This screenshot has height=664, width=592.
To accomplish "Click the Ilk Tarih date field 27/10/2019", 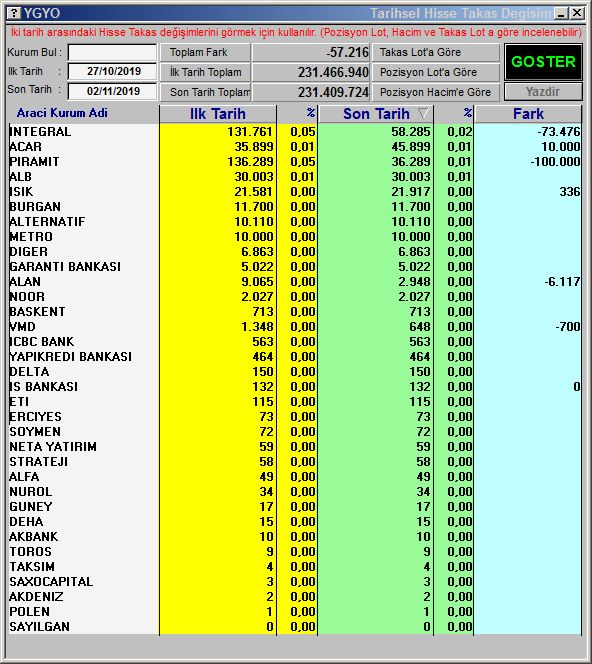I will [x=112, y=71].
